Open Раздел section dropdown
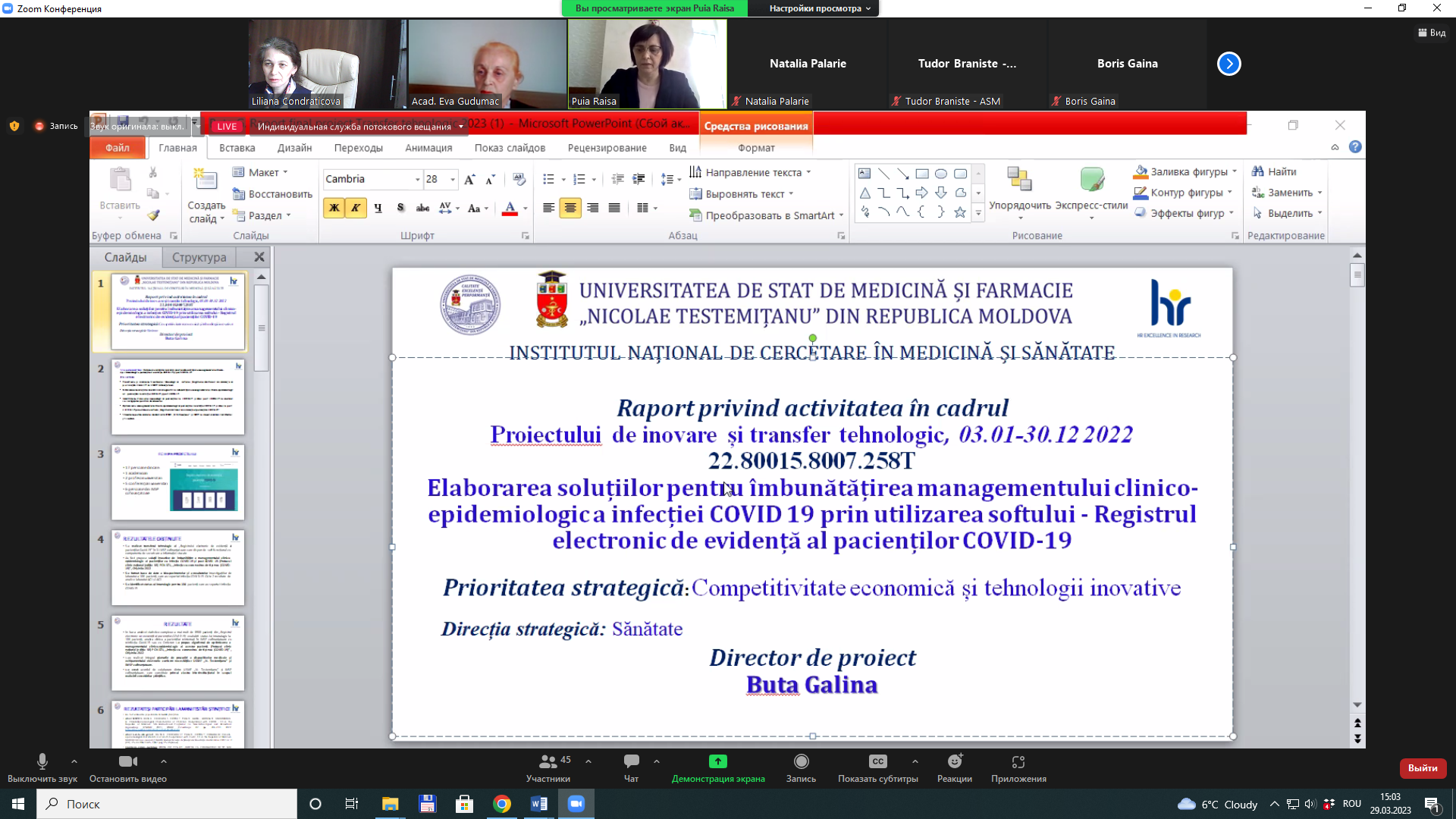Viewport: 1456px width, 819px height. click(262, 216)
